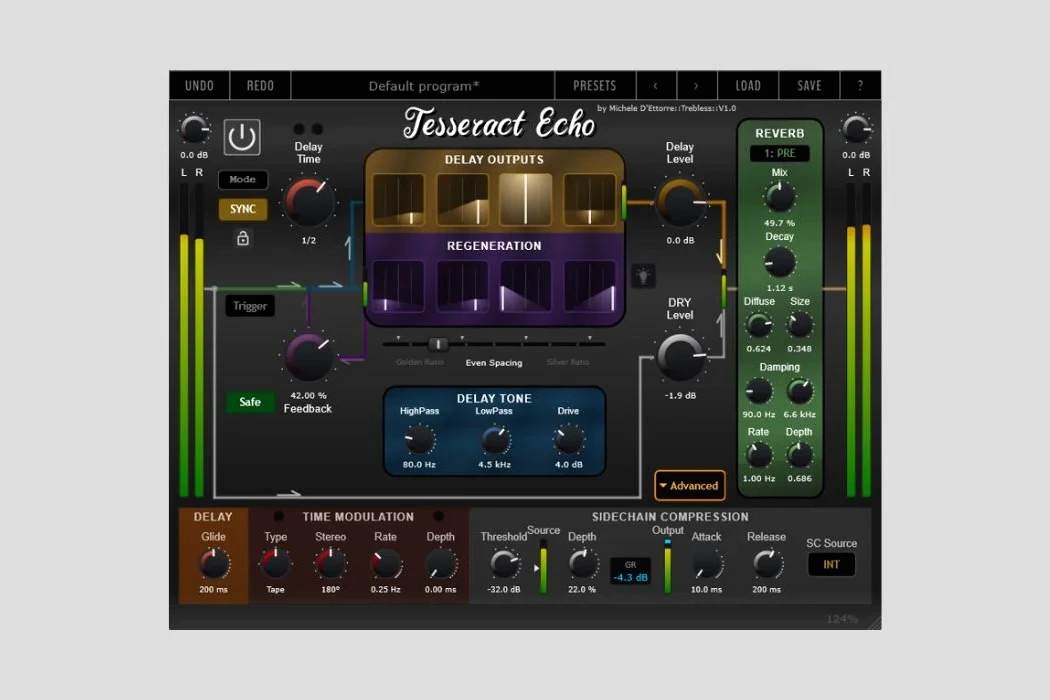Screen dimensions: 1050x700
Task: Click LOAD in the top bar
Action: click(x=748, y=86)
